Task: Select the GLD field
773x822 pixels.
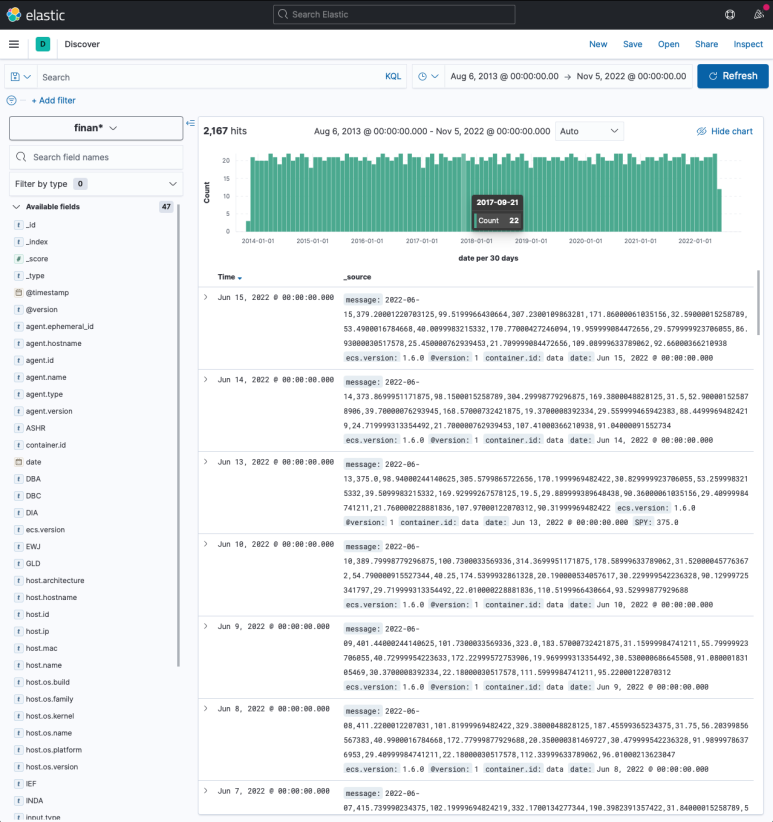Action: click(x=33, y=564)
